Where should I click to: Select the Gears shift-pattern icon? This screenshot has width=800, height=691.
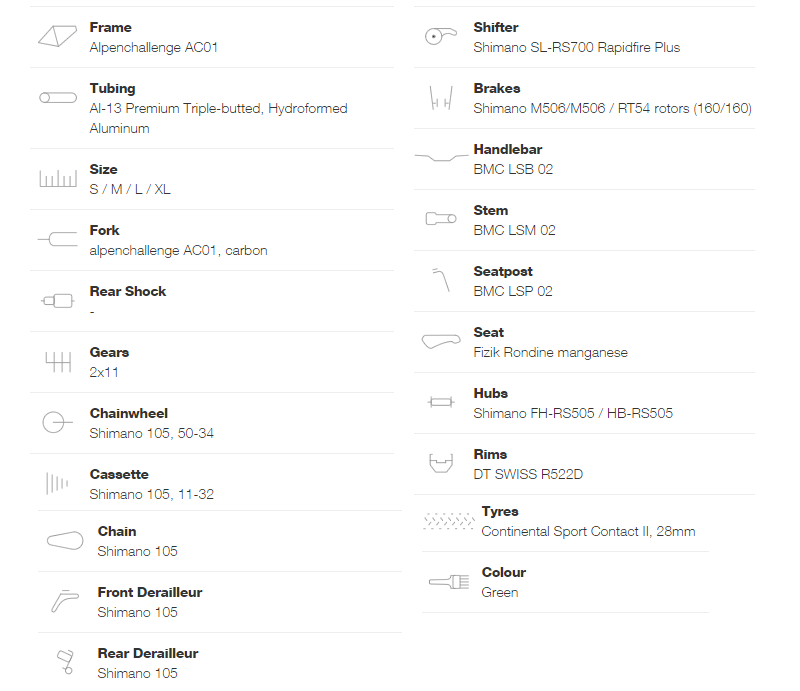[58, 362]
